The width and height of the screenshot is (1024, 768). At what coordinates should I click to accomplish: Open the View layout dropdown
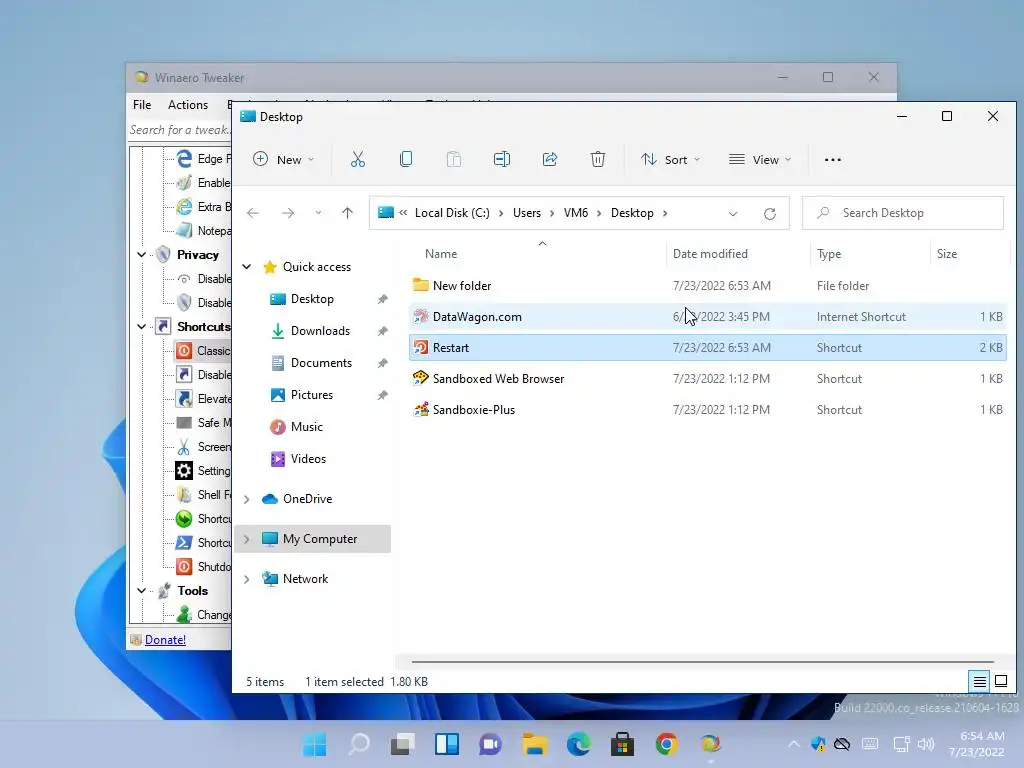click(760, 159)
